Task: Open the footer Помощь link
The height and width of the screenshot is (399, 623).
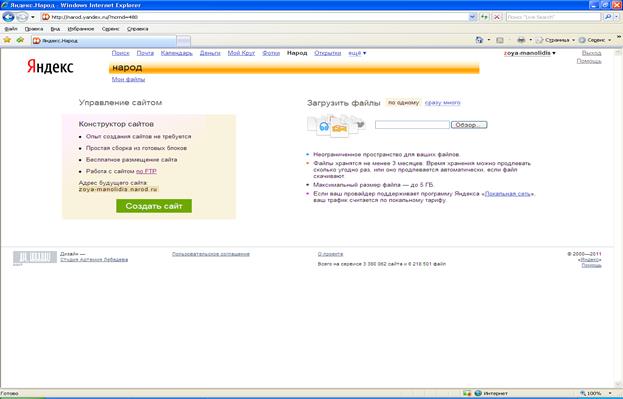Action: pos(591,265)
